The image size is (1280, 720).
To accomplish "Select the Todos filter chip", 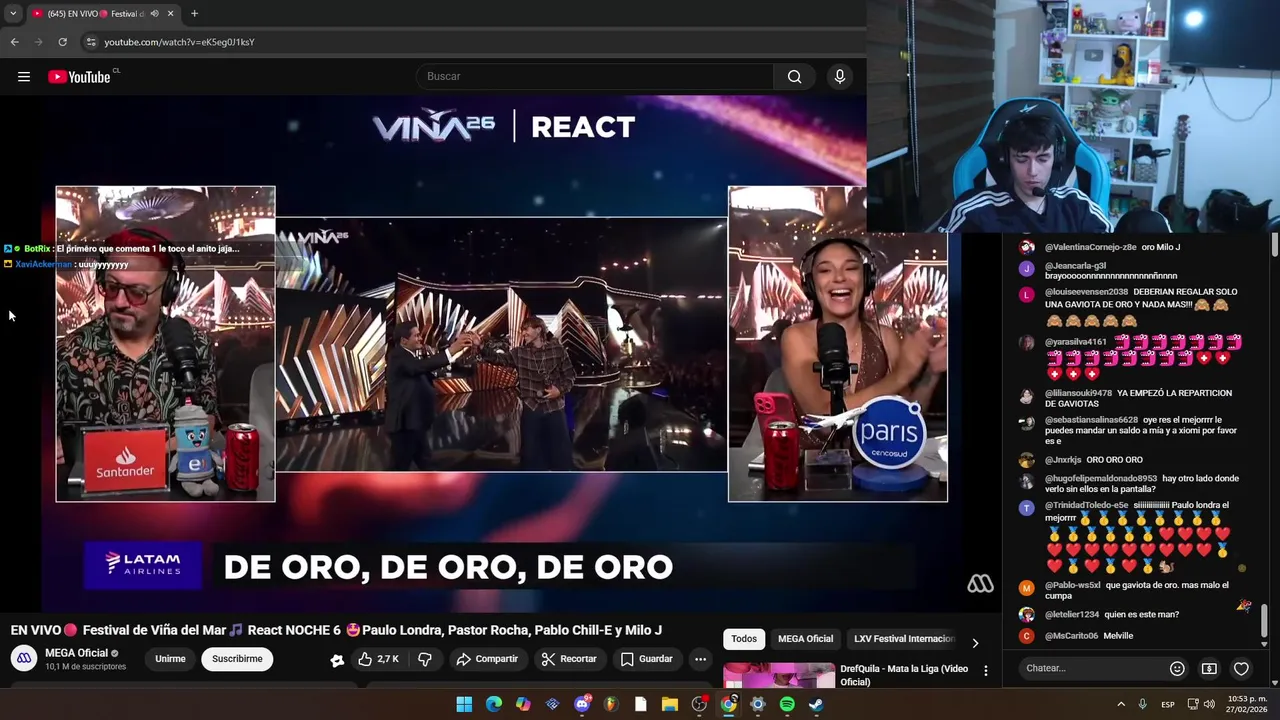I will [744, 639].
